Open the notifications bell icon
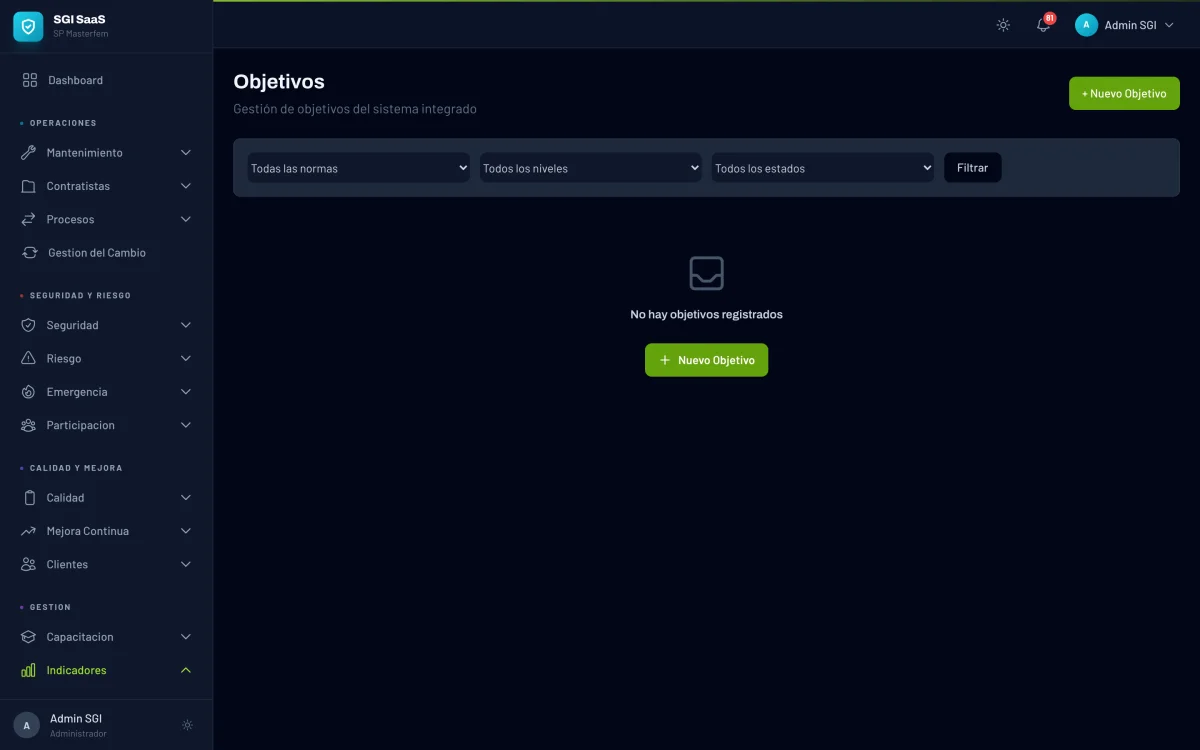Image resolution: width=1200 pixels, height=750 pixels. tap(1043, 25)
